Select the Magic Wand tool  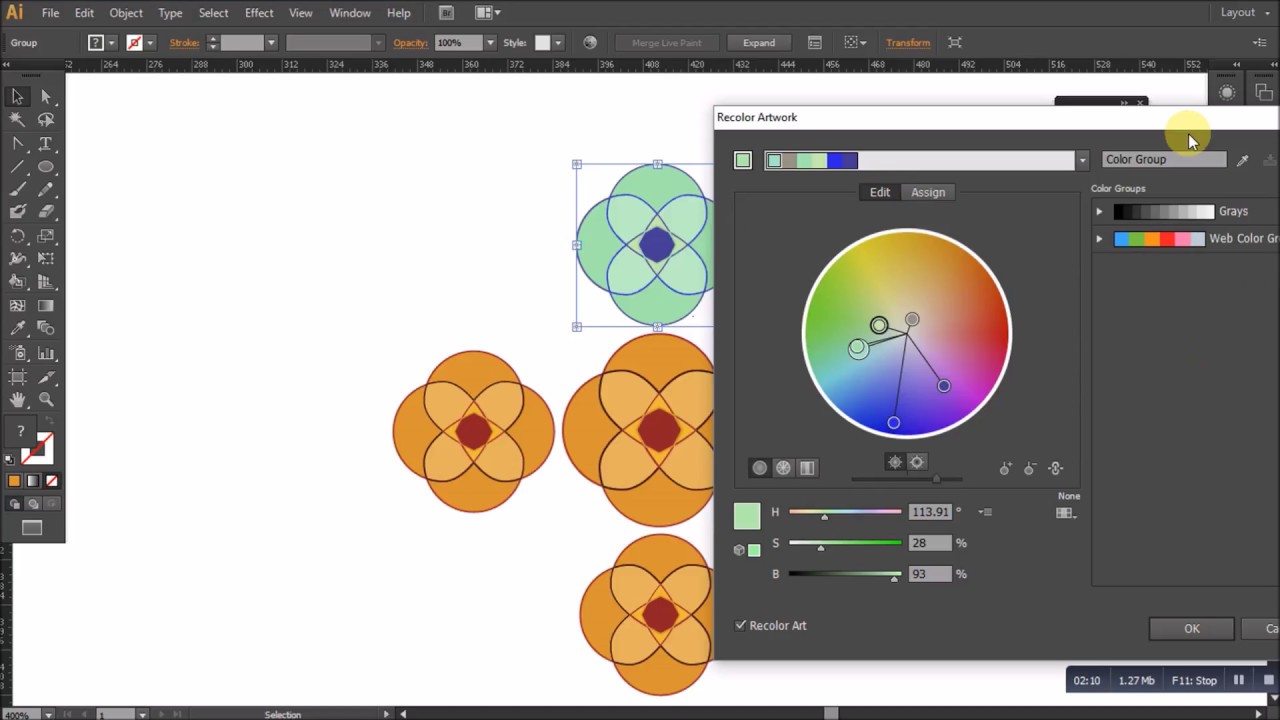pos(18,119)
